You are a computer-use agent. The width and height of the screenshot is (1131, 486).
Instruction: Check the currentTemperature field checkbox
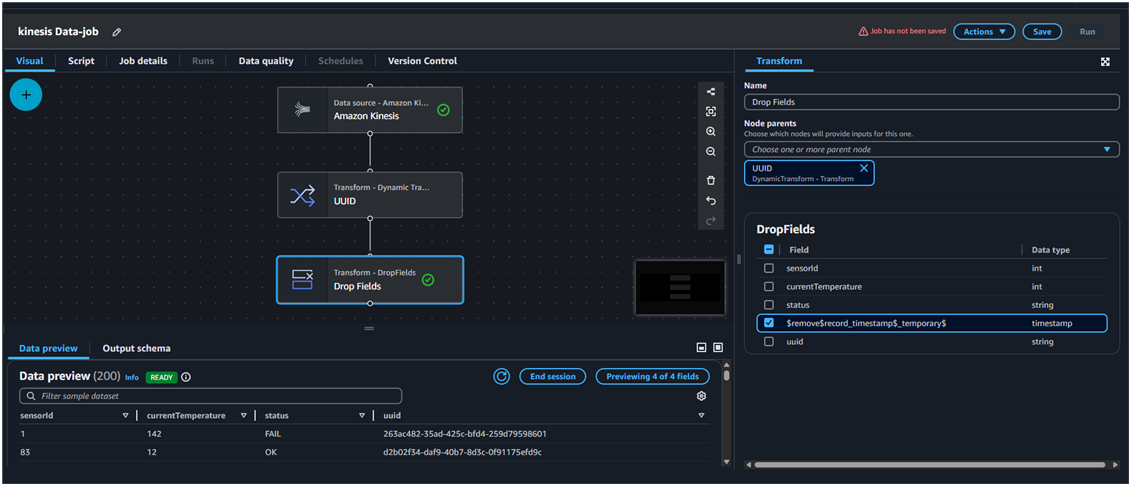tap(769, 286)
